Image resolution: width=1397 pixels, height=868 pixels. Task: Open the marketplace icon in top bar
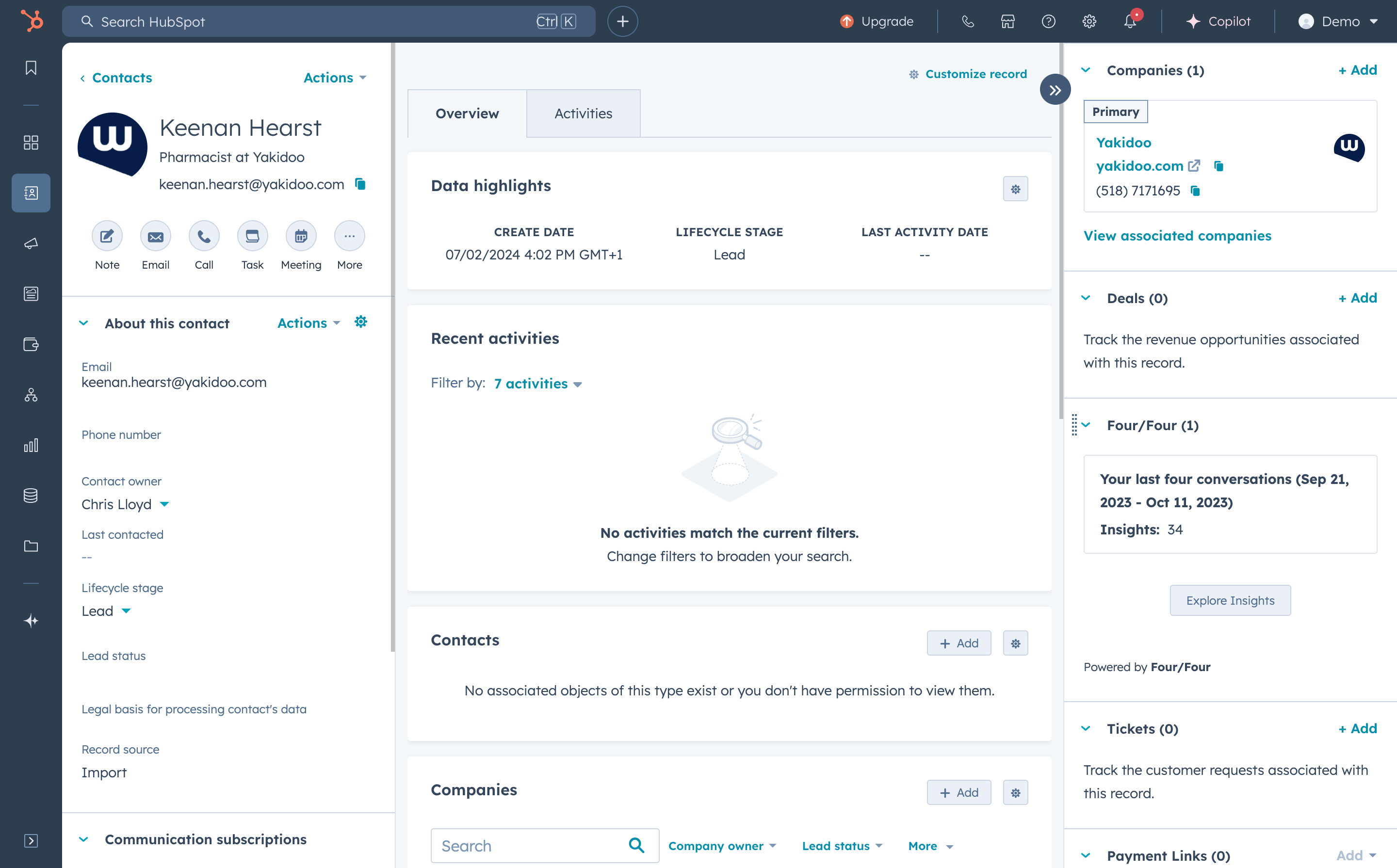[1007, 22]
